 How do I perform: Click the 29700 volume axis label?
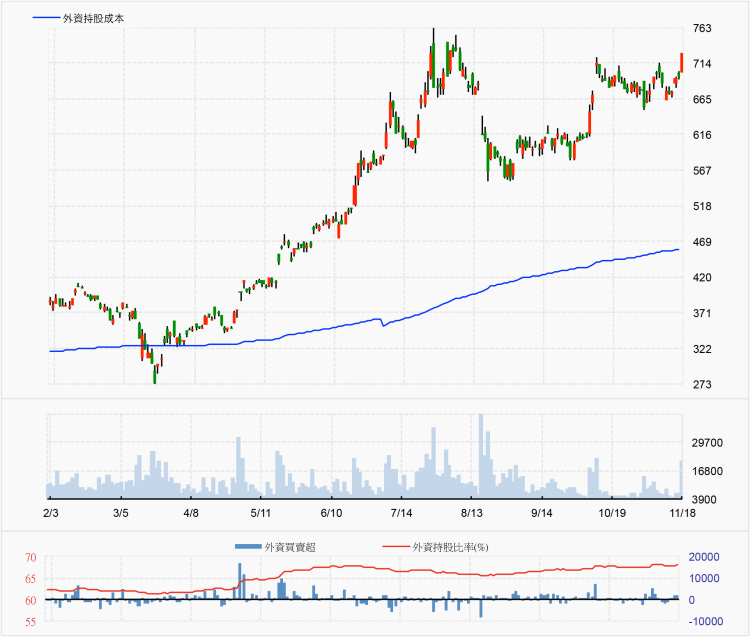pos(707,442)
